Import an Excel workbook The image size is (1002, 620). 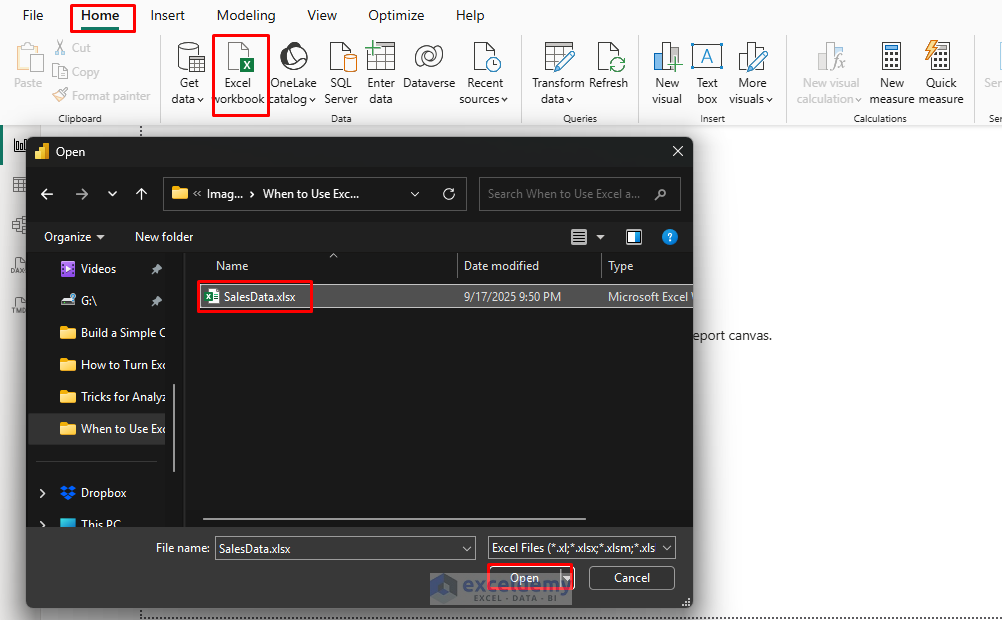240,73
